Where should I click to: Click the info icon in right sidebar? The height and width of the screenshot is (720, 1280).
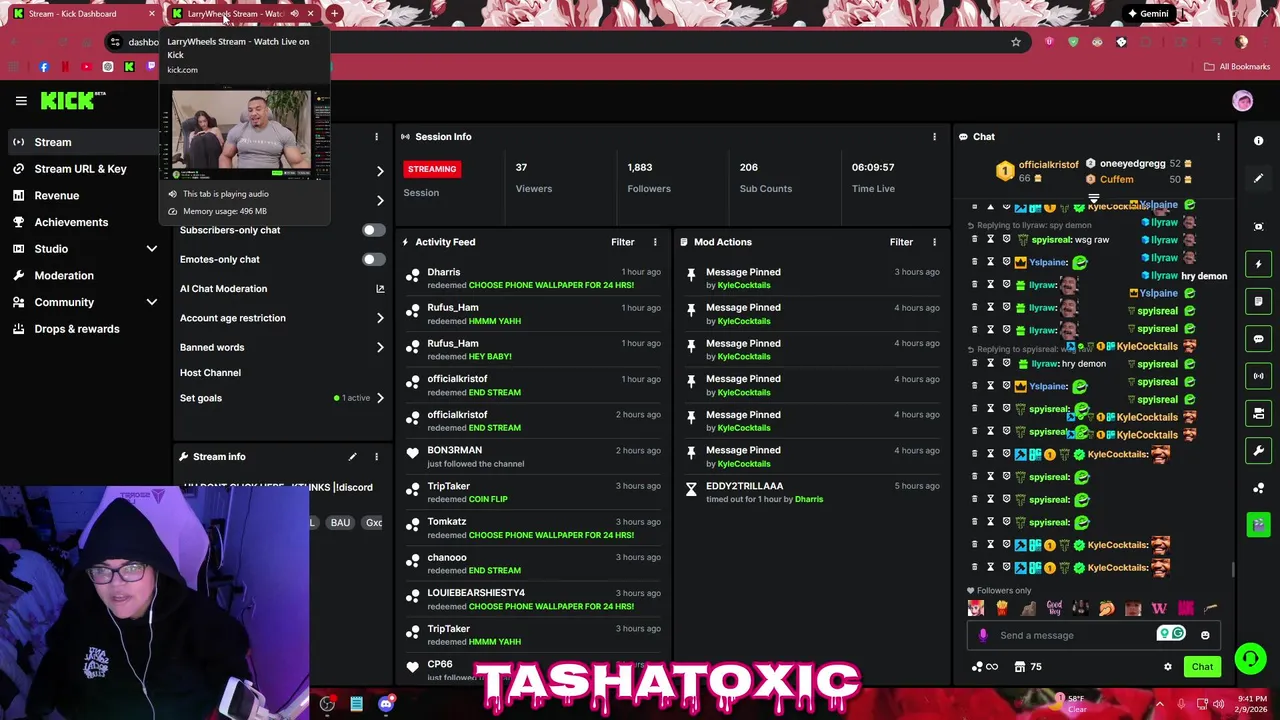[x=1259, y=141]
